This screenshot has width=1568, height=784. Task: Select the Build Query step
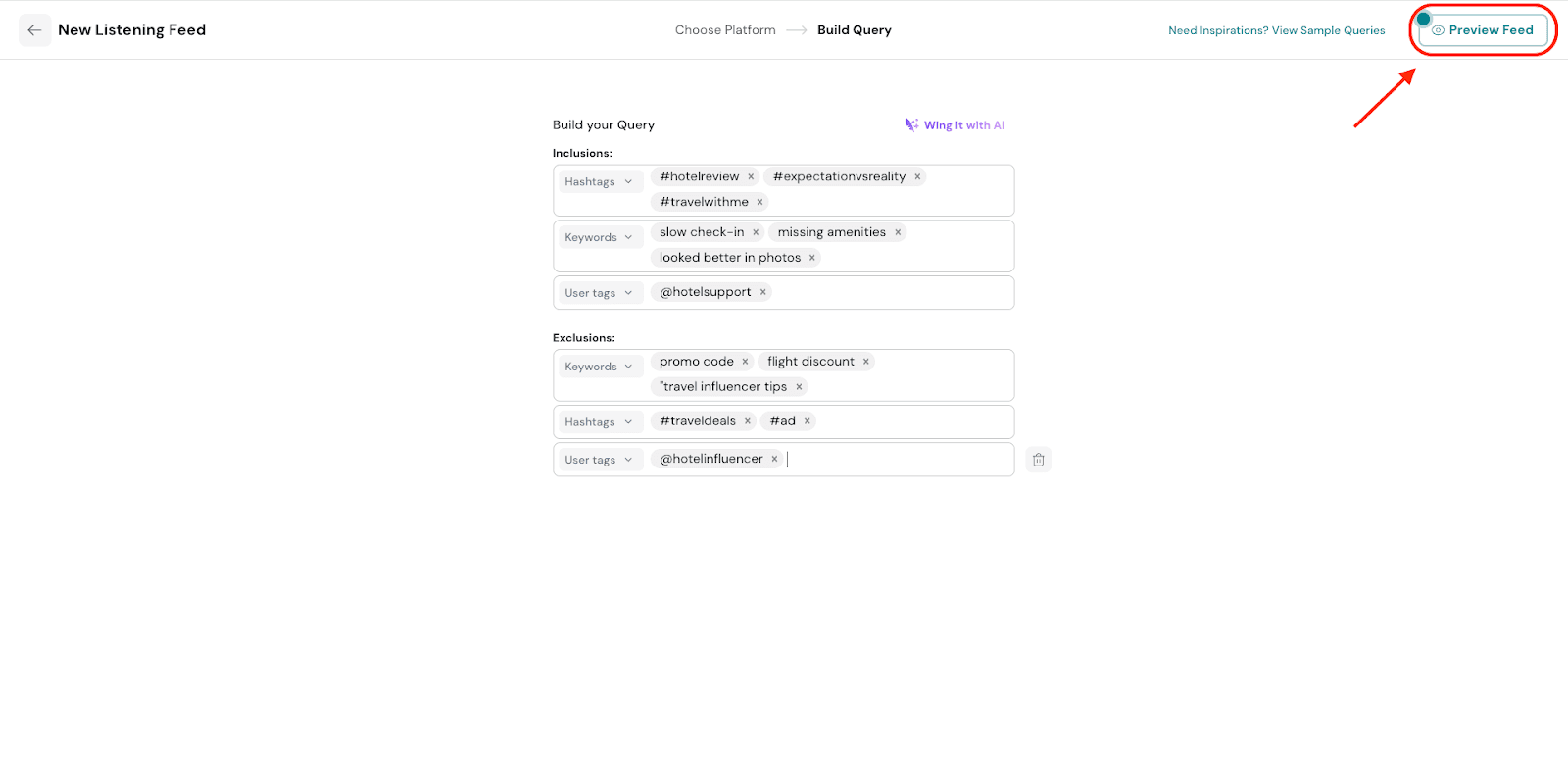(854, 30)
